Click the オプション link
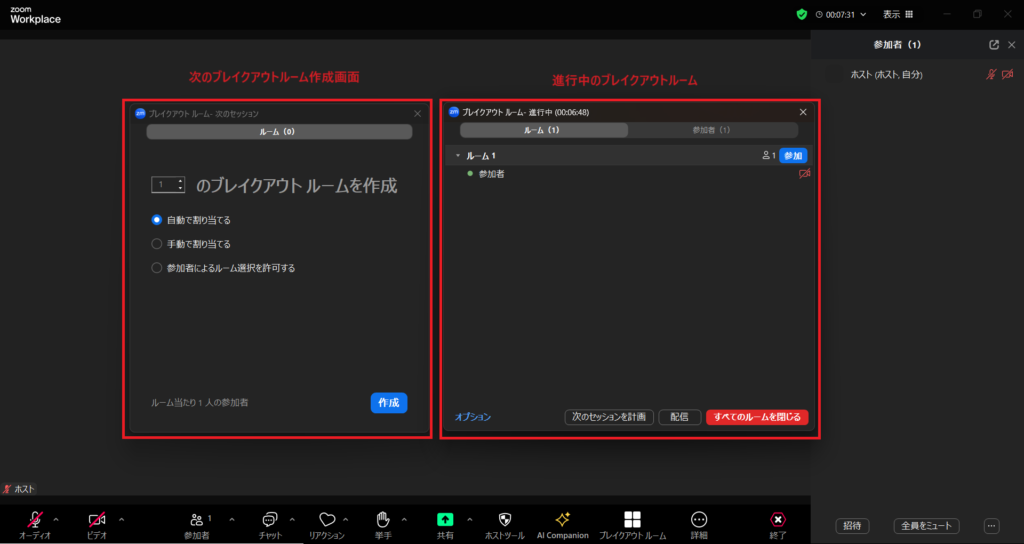Viewport: 1024px width, 544px height. click(473, 417)
